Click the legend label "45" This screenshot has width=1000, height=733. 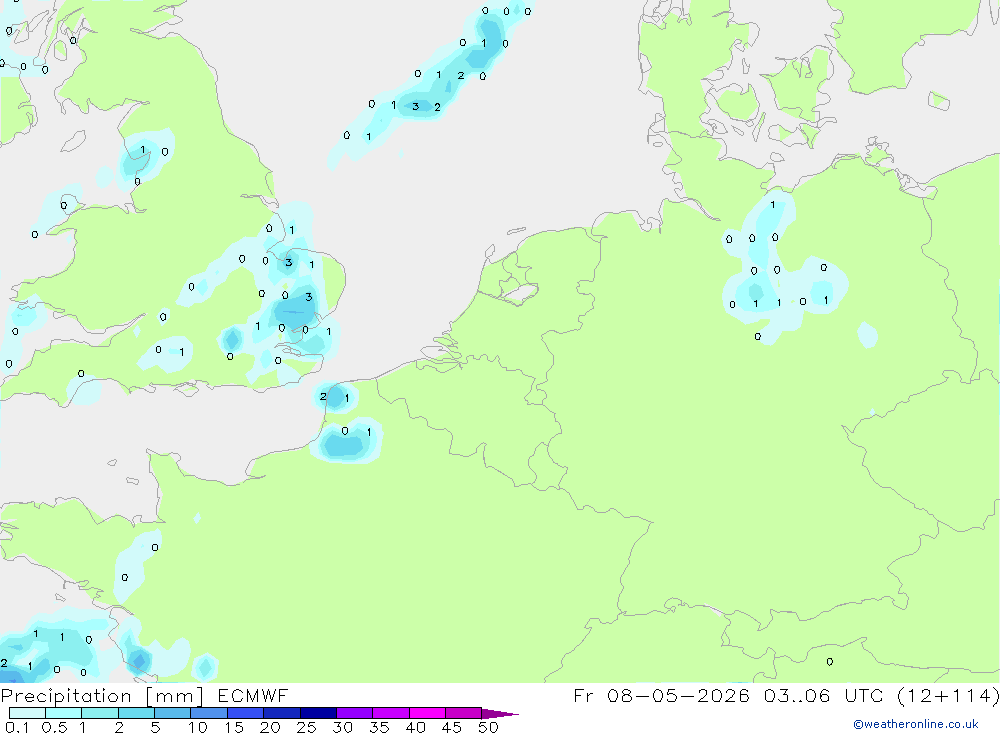(x=452, y=727)
